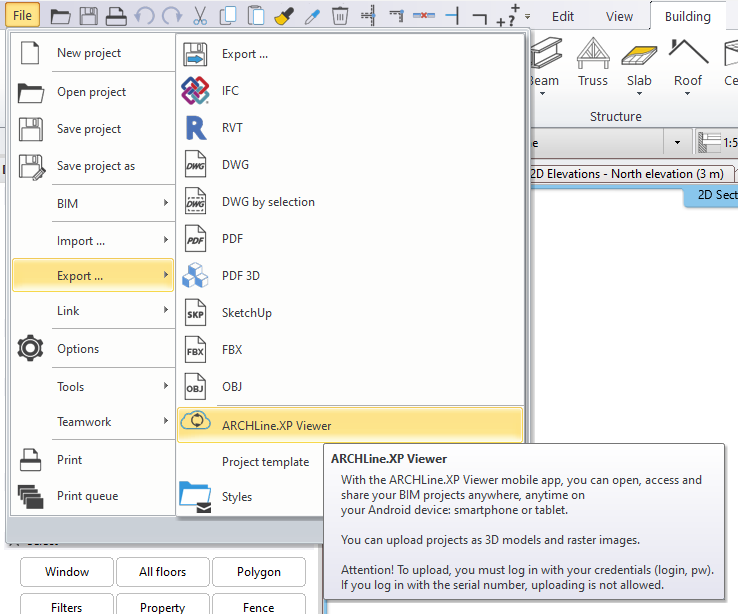Click the Styles folder icon
The image size is (738, 614).
click(x=195, y=497)
